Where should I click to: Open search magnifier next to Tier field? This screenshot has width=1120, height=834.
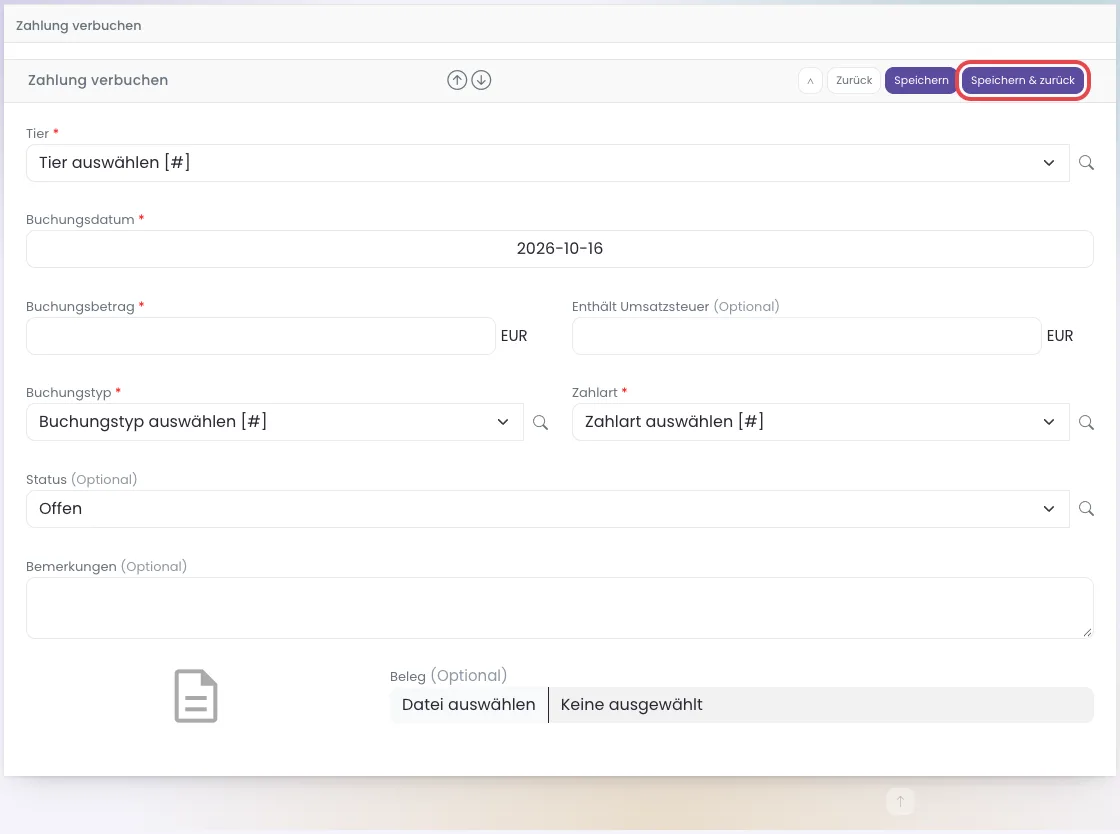(1086, 163)
